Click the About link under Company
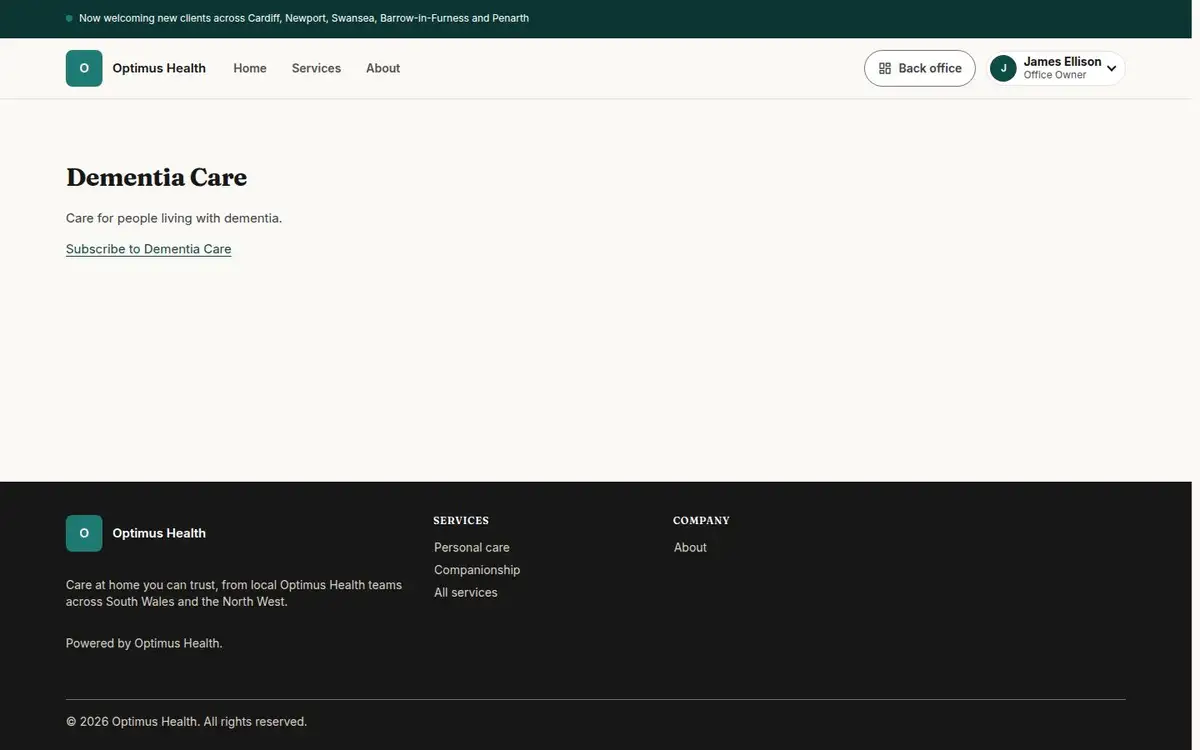The width and height of the screenshot is (1200, 750). (690, 547)
